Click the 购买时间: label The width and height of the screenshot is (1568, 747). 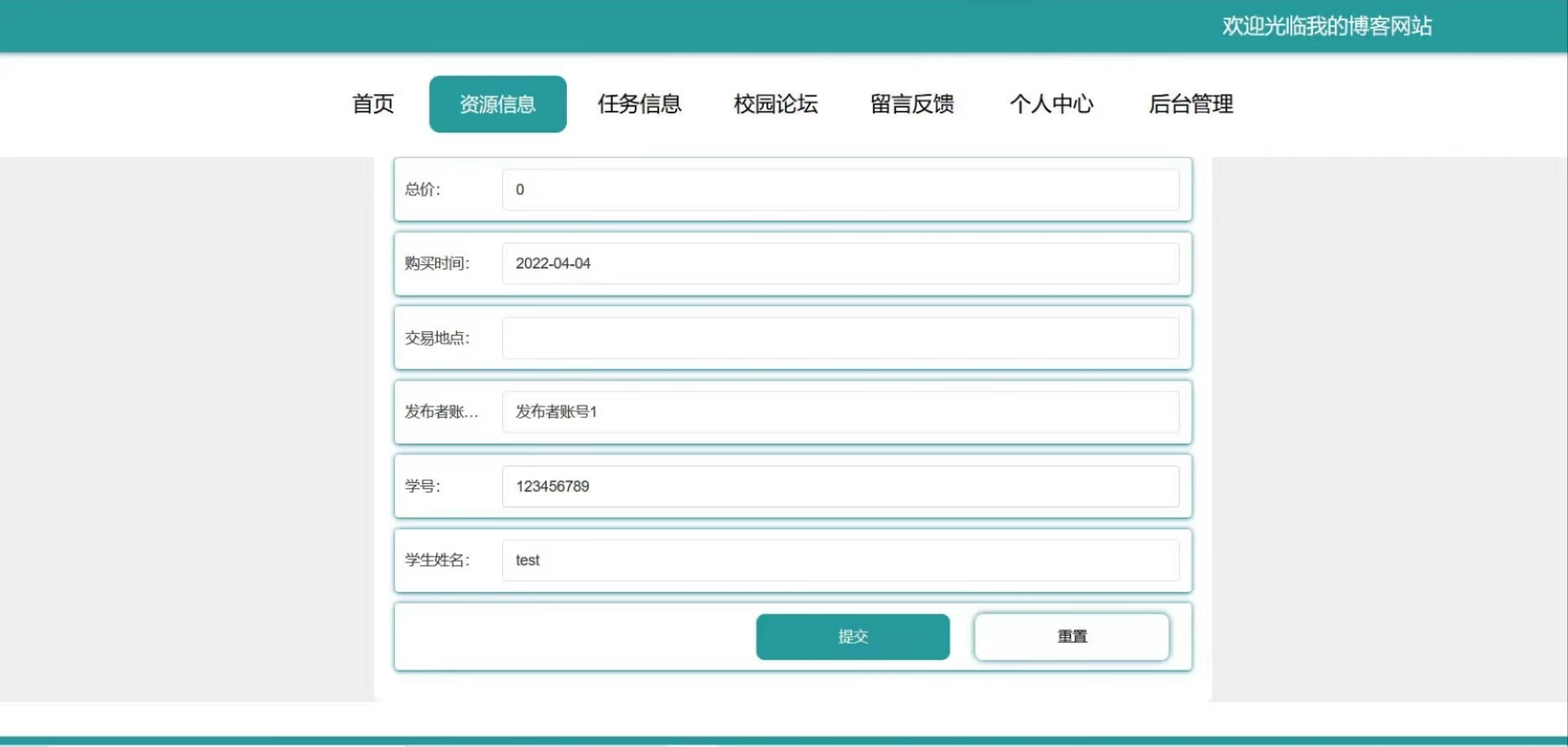[438, 263]
